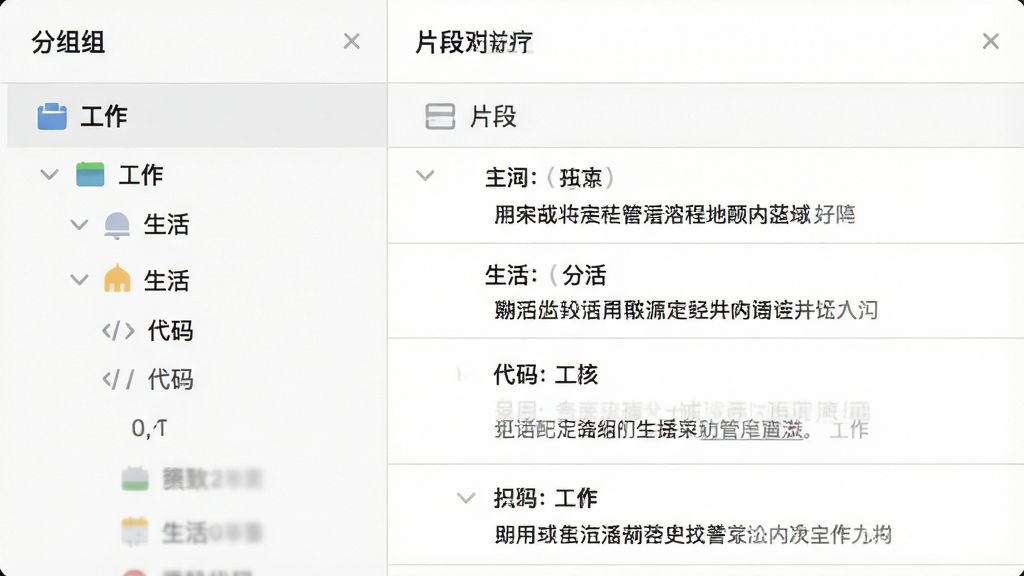The image size is (1024, 576).
Task: Collapse the green-folder 工作 tree node
Action: click(x=49, y=174)
